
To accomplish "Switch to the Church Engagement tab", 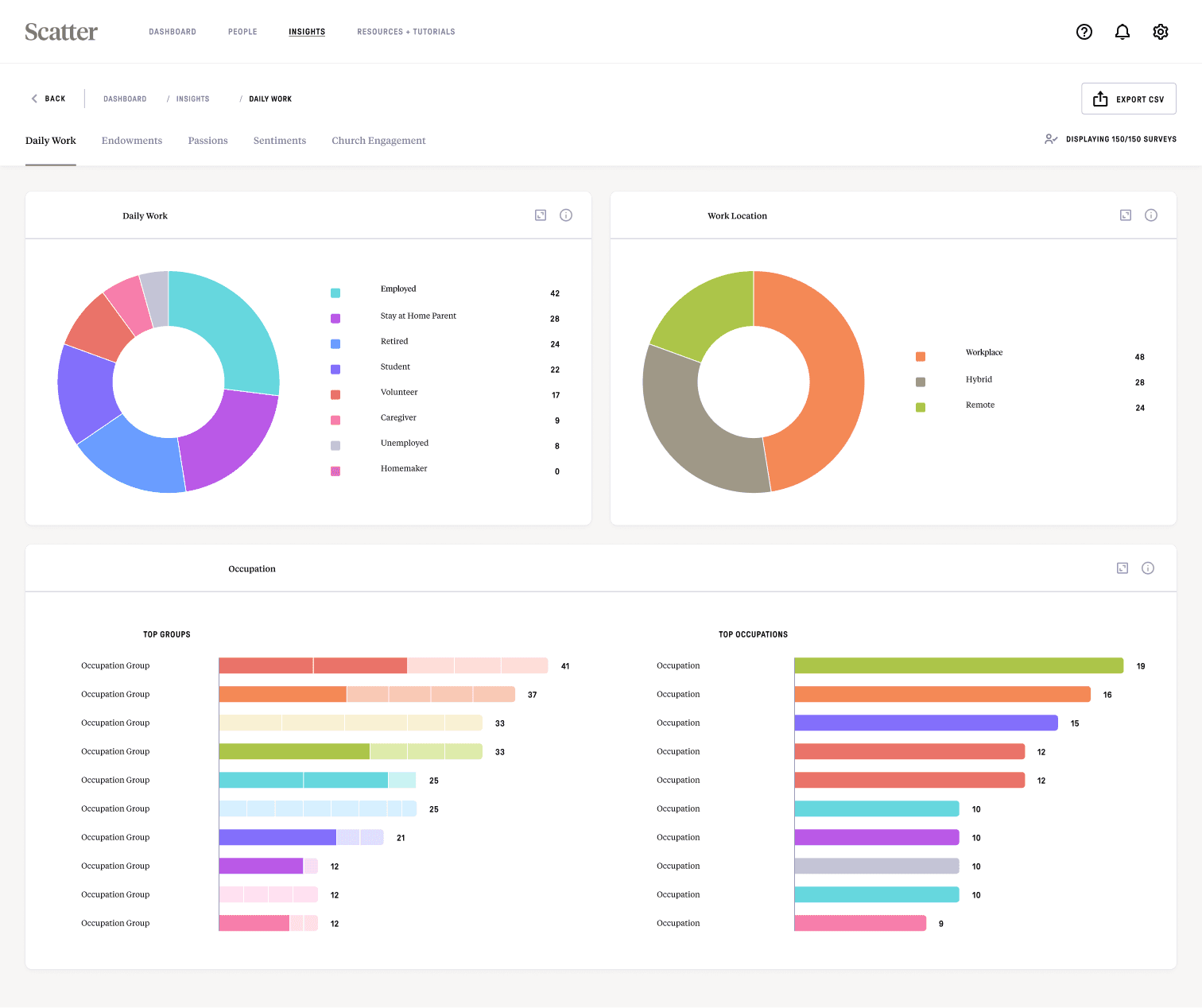I will (378, 141).
